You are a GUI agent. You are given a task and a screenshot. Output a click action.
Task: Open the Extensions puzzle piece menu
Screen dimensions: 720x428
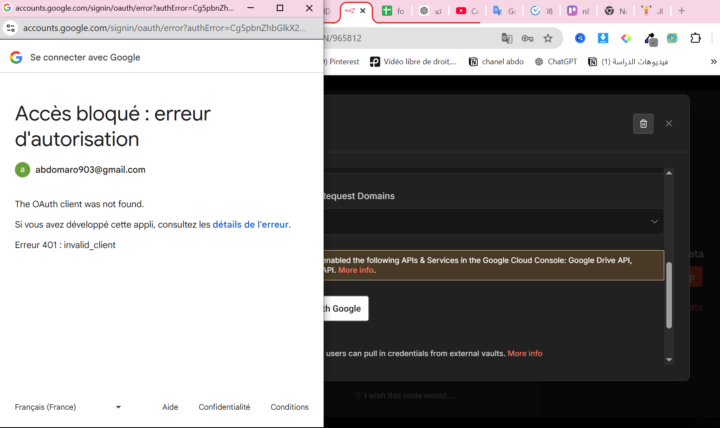pos(696,38)
